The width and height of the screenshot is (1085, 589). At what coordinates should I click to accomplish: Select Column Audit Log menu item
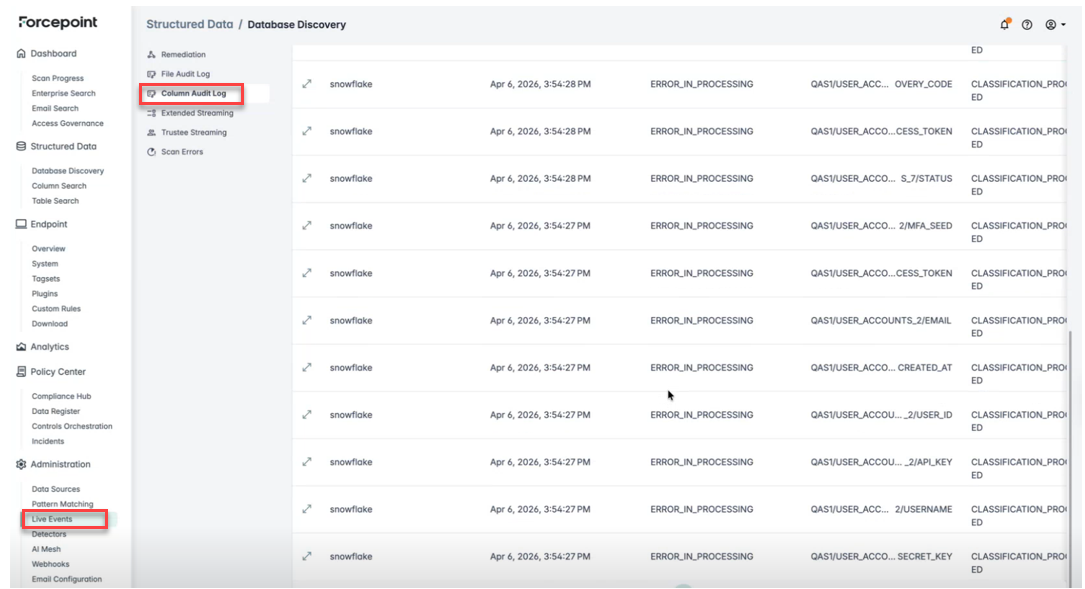[193, 93]
